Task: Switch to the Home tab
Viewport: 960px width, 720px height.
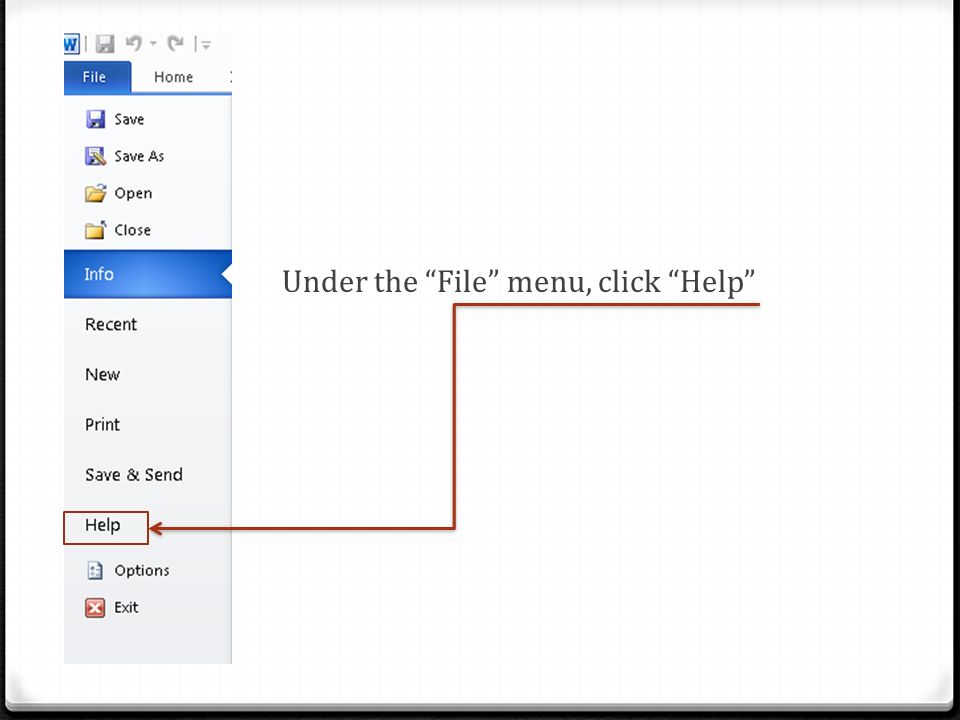Action: point(173,77)
